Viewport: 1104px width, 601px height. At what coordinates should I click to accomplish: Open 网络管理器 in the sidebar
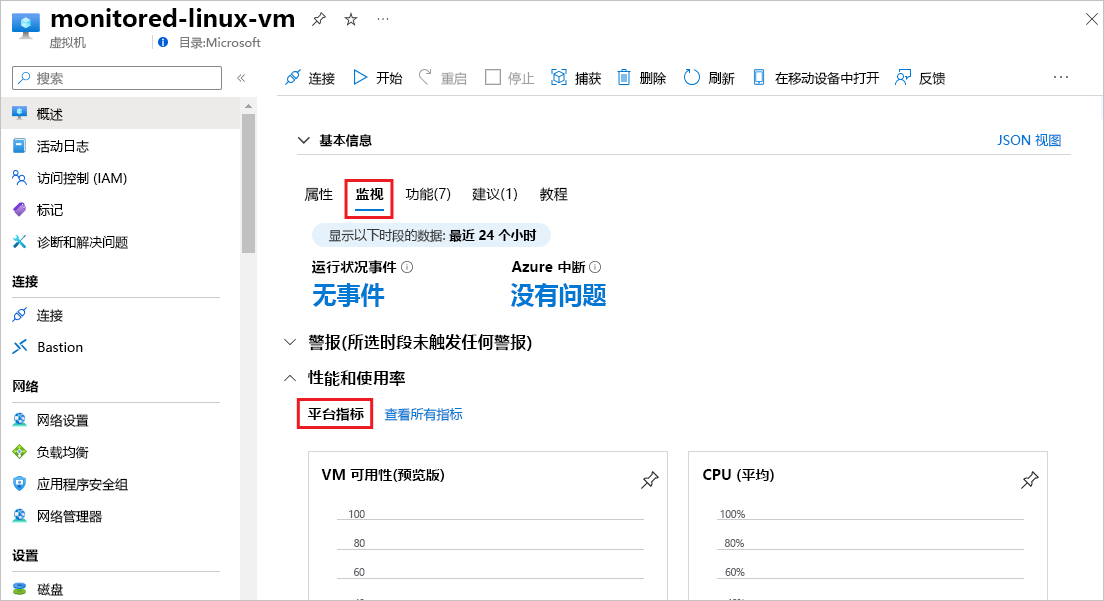point(120,516)
